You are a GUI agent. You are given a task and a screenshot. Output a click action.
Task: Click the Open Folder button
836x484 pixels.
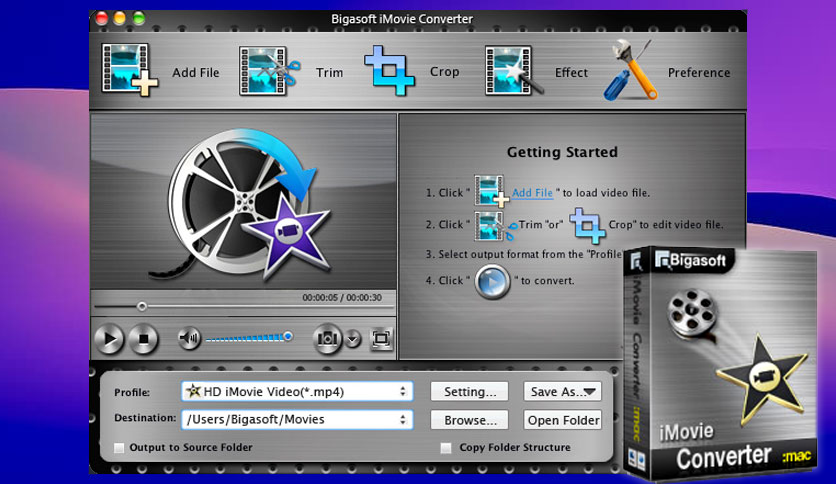pos(562,420)
